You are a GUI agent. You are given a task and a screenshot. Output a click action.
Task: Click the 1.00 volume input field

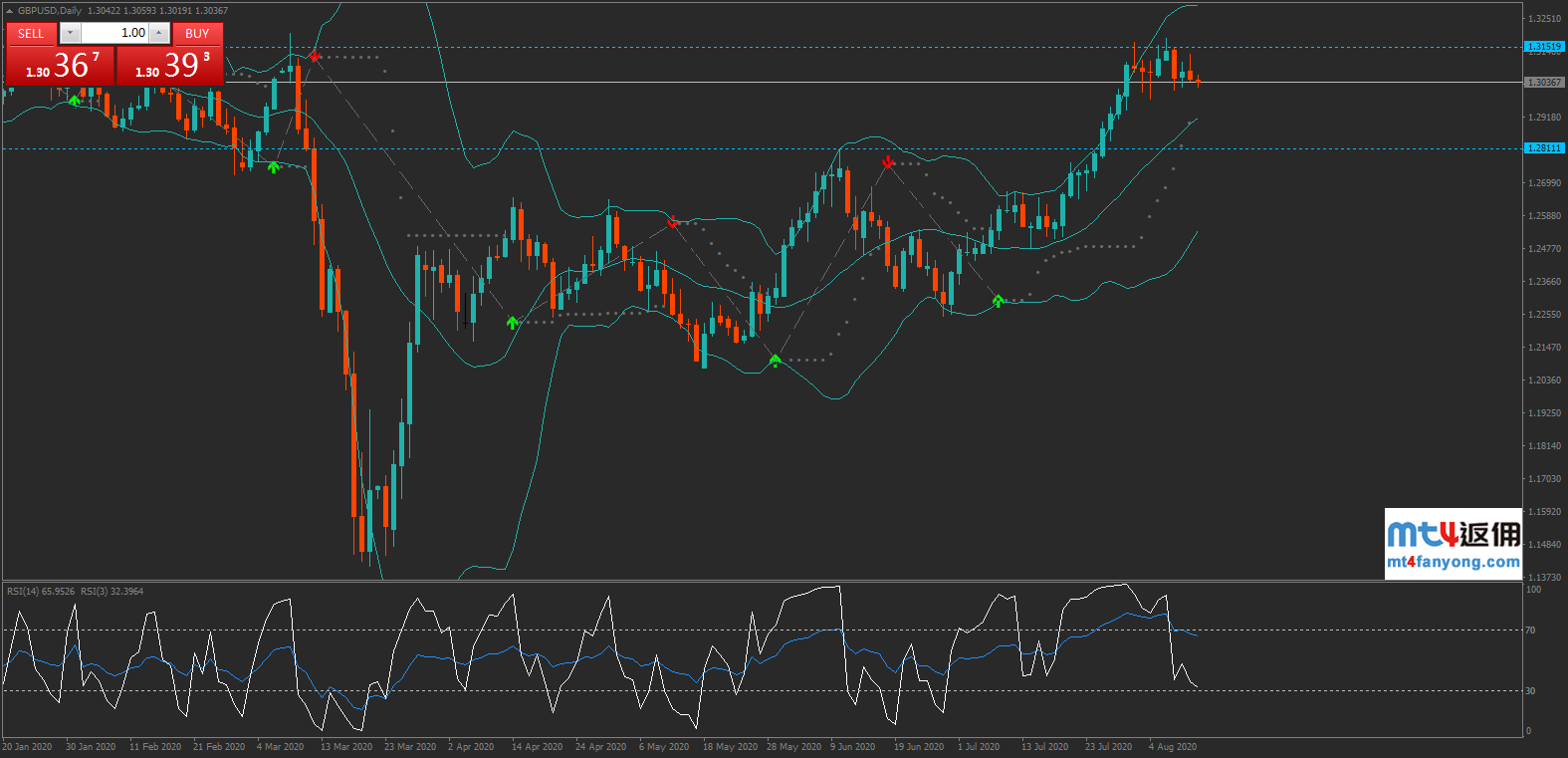[114, 33]
